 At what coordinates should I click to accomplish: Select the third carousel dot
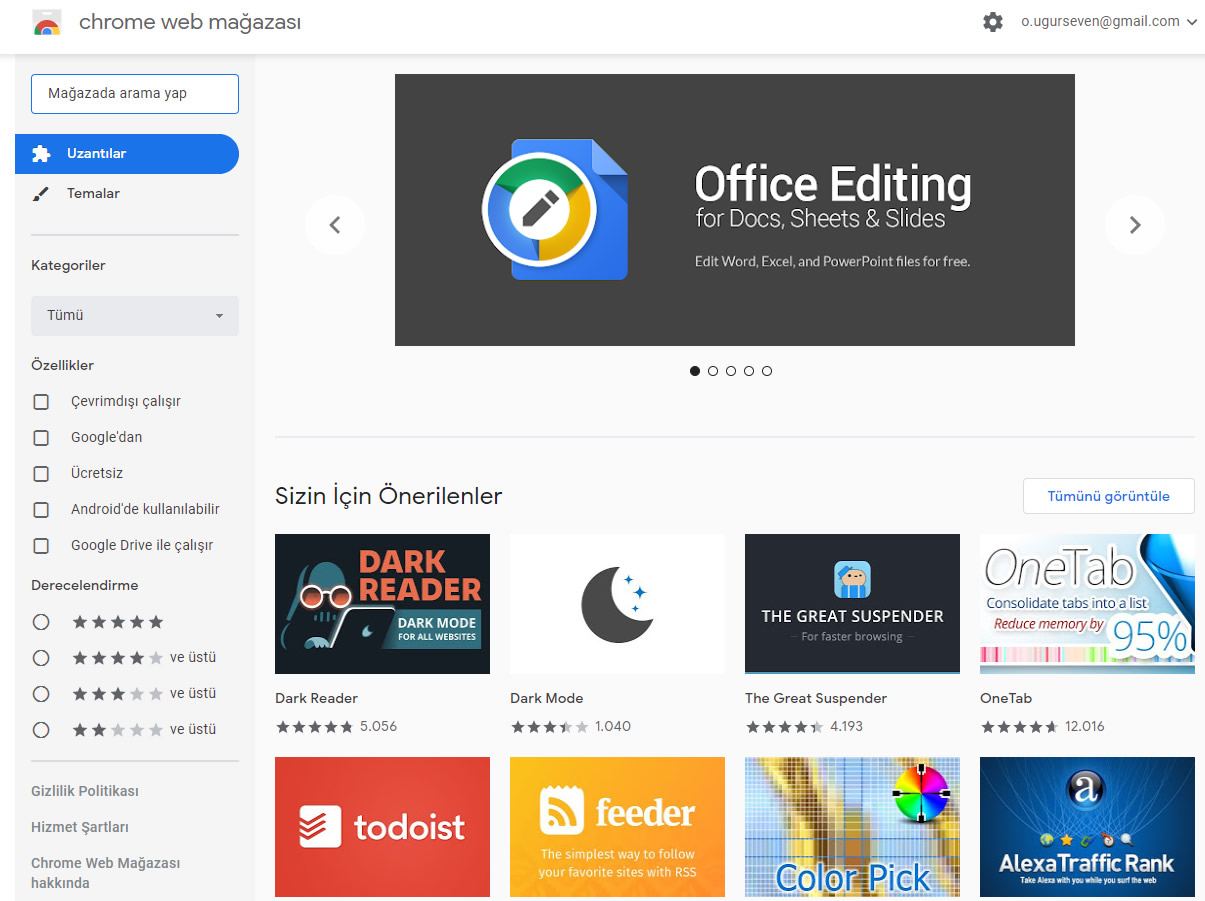pos(731,371)
